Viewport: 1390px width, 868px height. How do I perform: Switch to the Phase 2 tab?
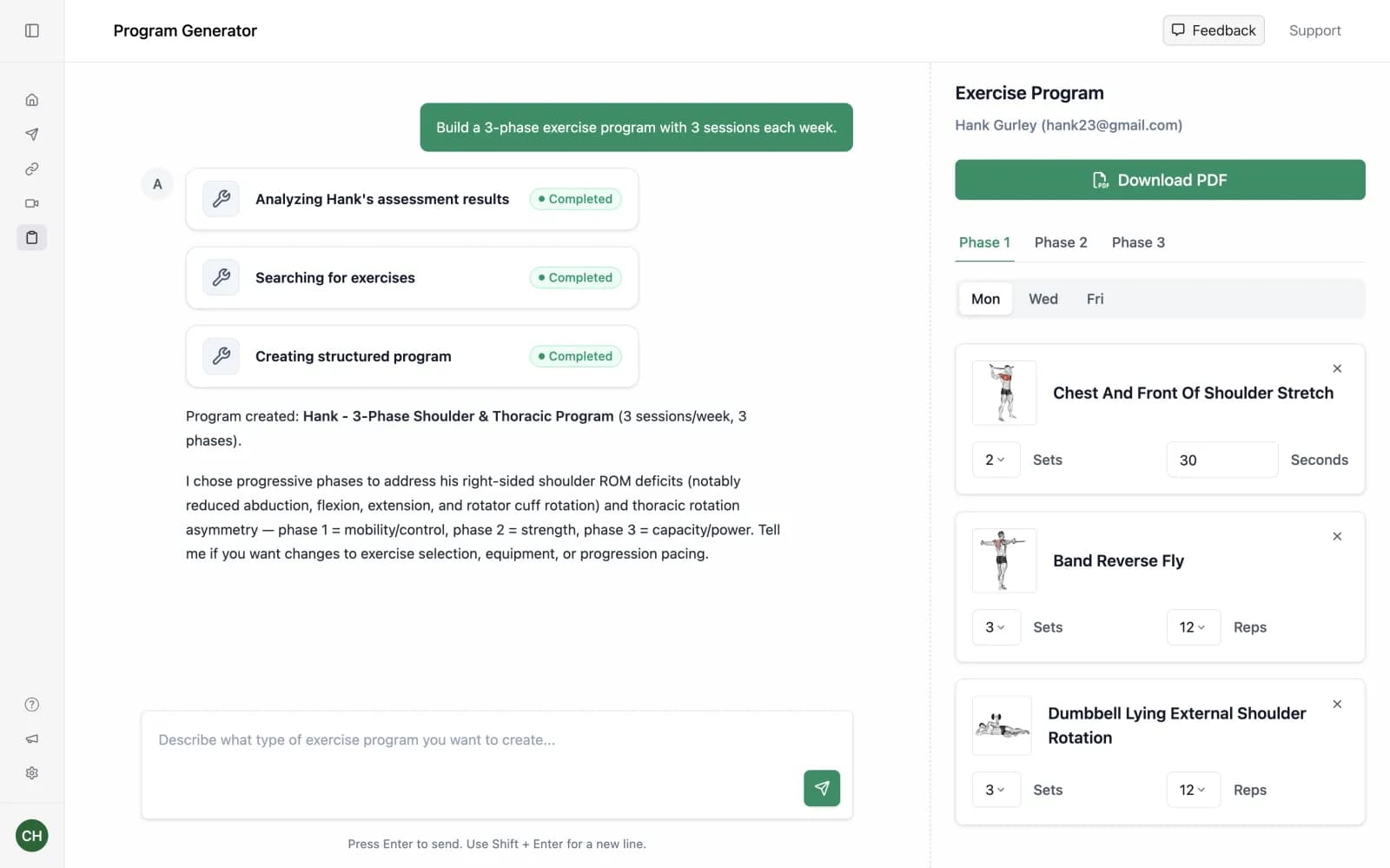[1060, 242]
